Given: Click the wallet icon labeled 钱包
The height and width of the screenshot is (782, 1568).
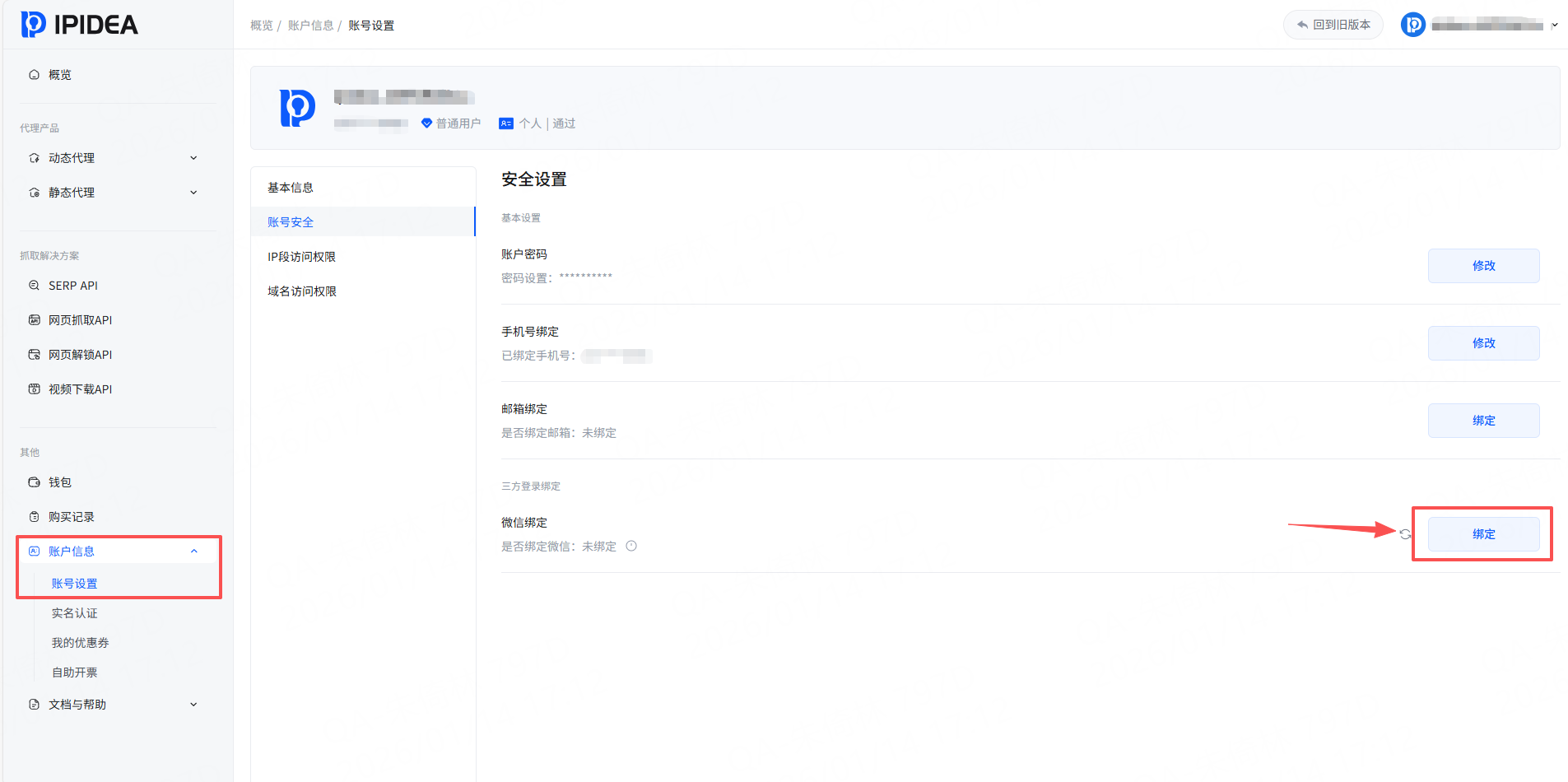Looking at the screenshot, I should [34, 482].
